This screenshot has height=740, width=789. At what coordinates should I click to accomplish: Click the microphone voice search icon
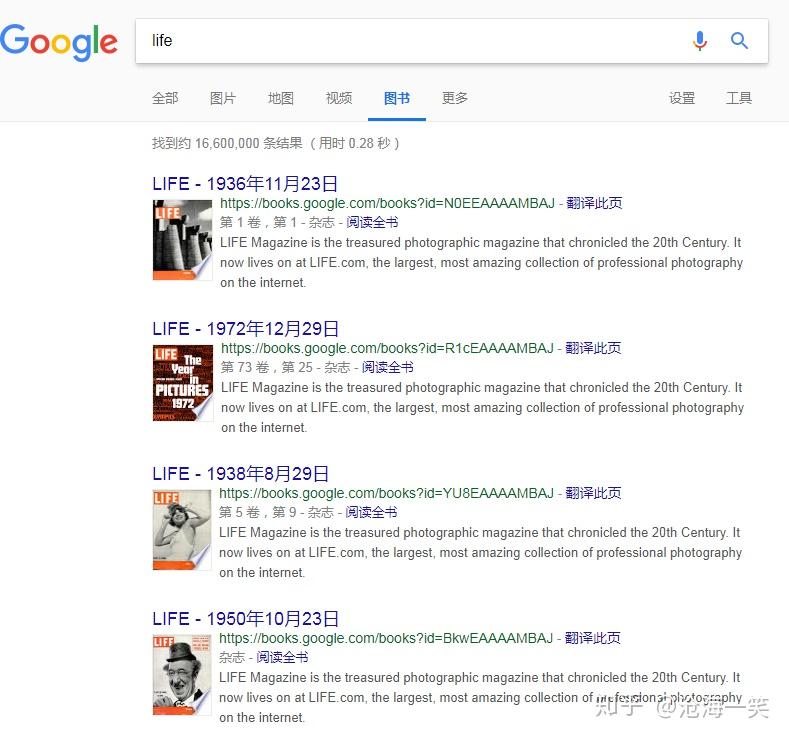pos(699,41)
